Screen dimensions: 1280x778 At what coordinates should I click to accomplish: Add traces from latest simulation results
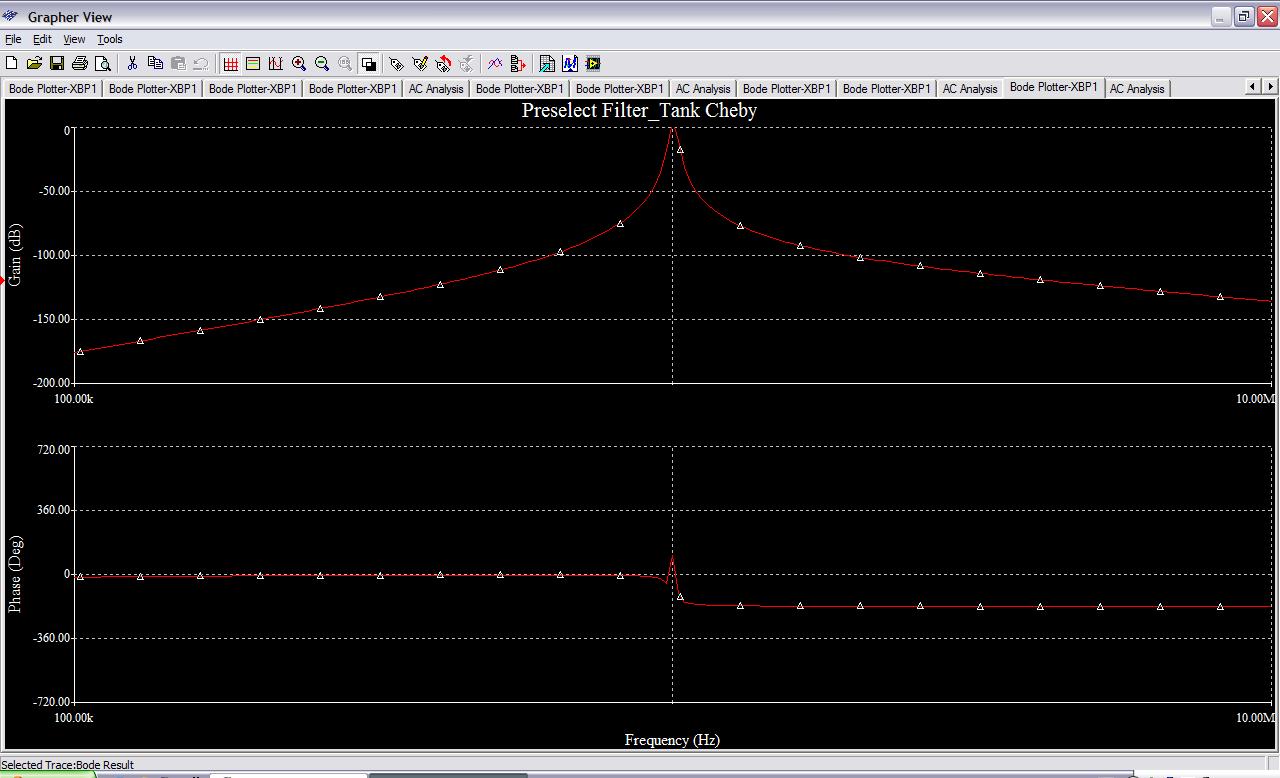point(518,63)
